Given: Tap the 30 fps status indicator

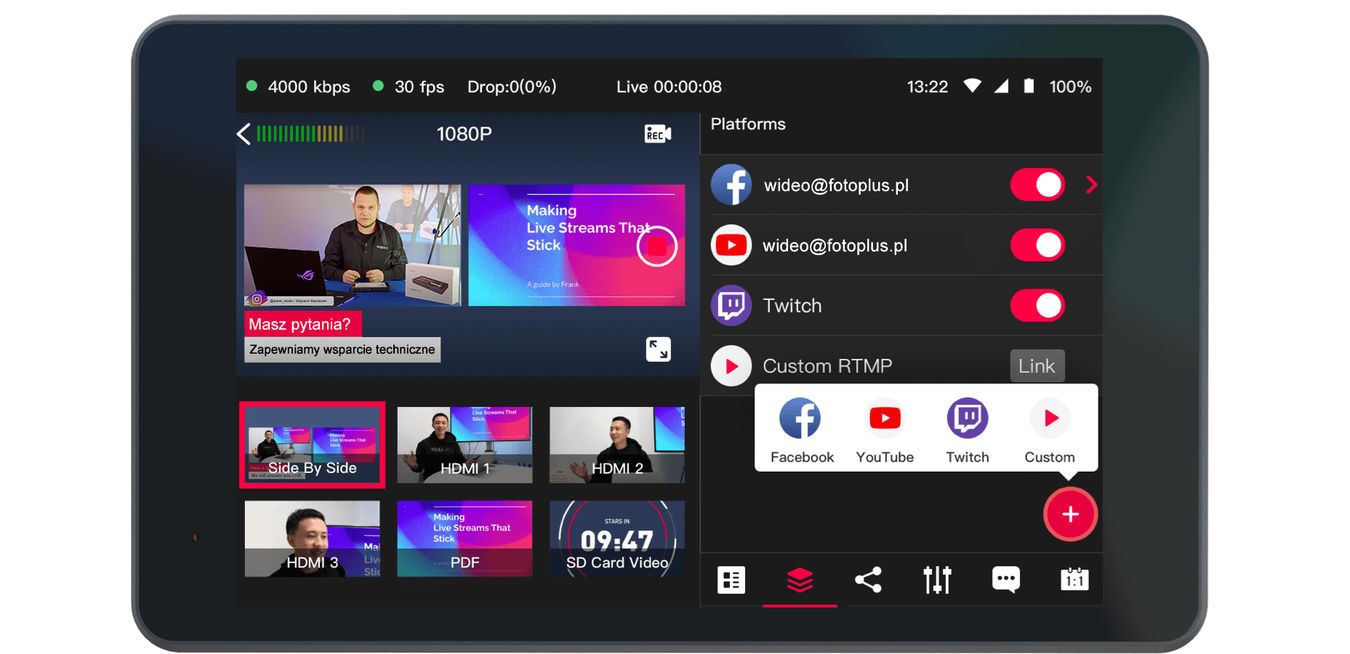Looking at the screenshot, I should tap(408, 87).
